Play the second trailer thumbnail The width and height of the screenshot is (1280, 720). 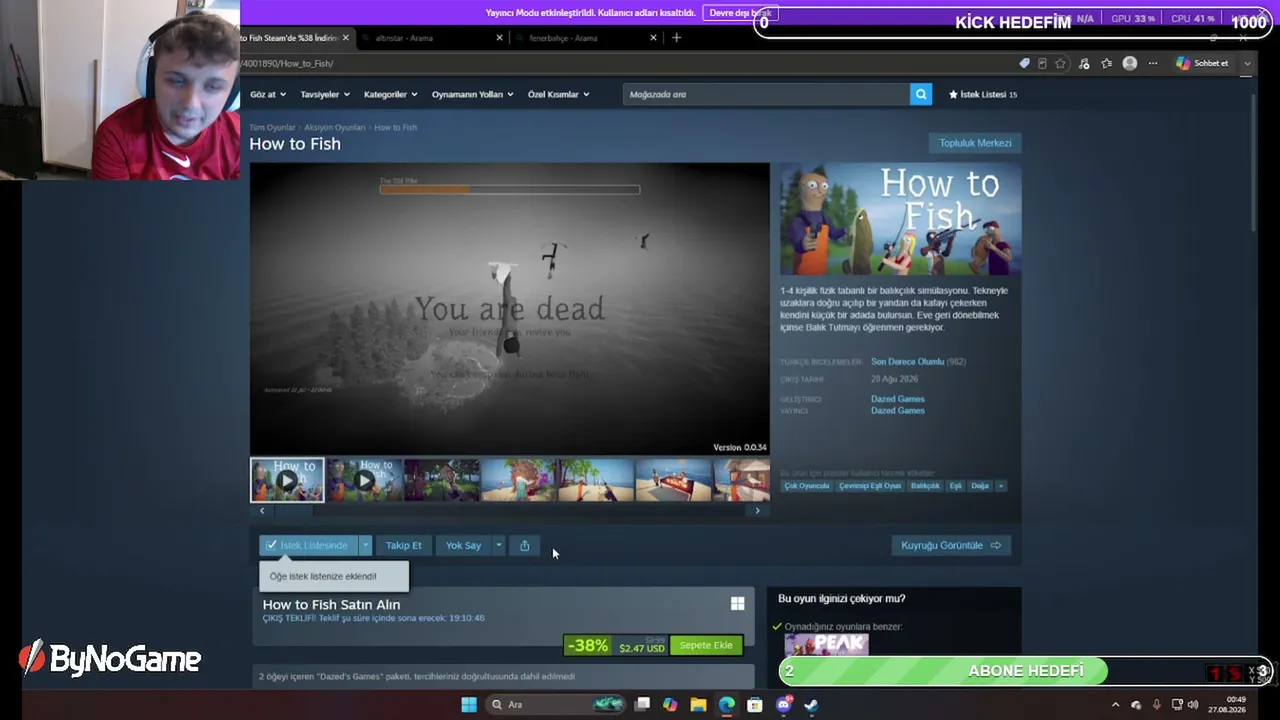coord(365,480)
